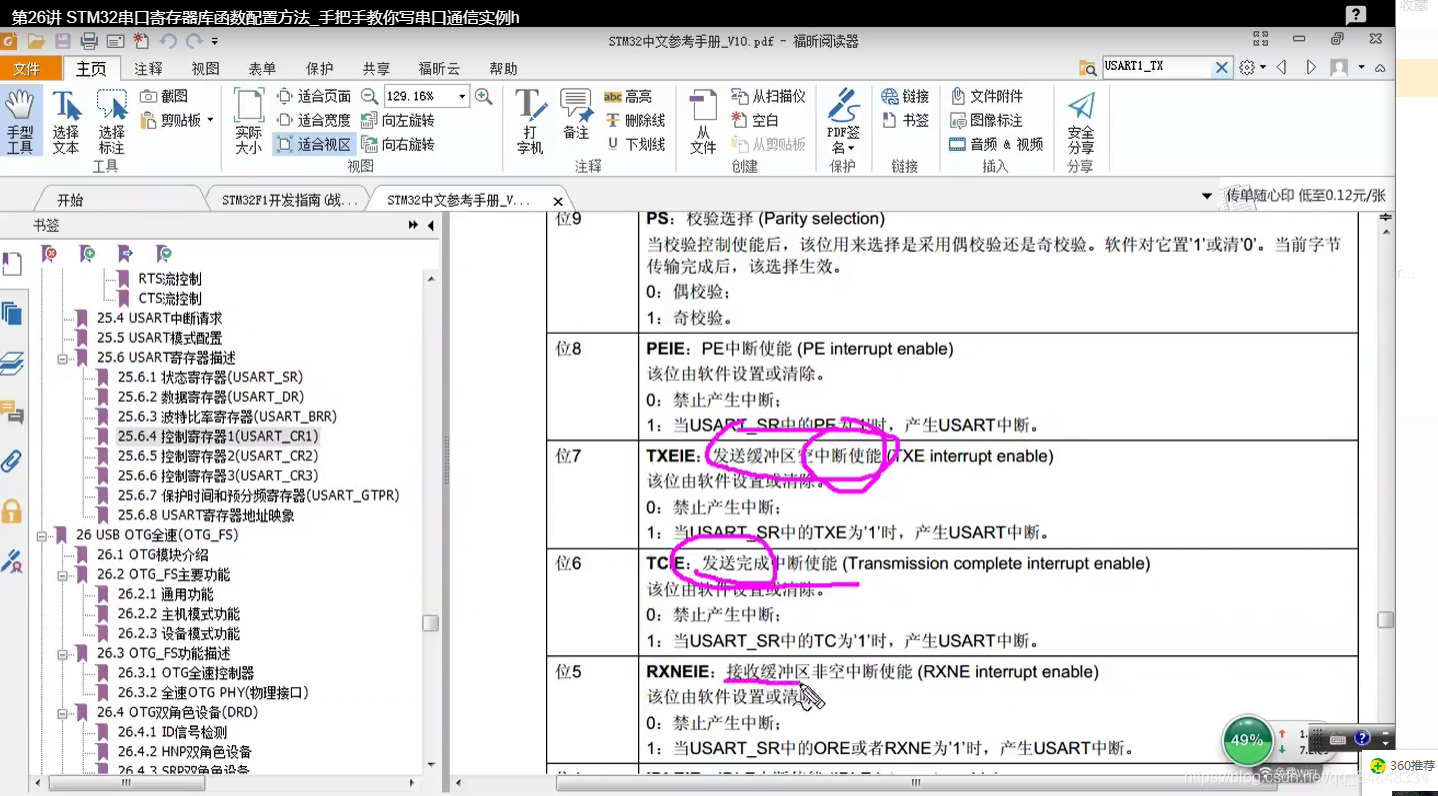
Task: Open bookmark 25.6.1 状态寄存器(USART_SR)
Action: [210, 377]
